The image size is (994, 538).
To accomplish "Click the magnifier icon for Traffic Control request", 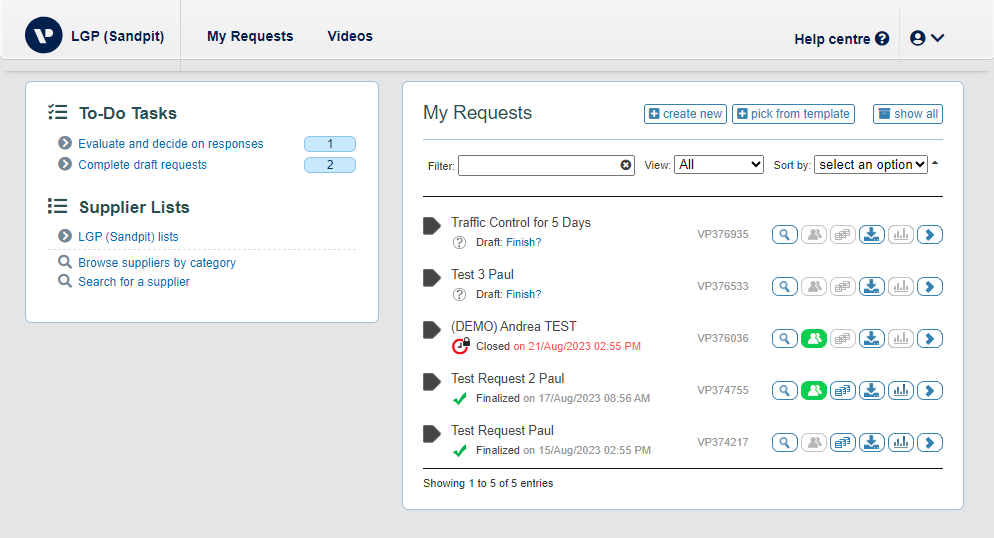I will click(784, 234).
